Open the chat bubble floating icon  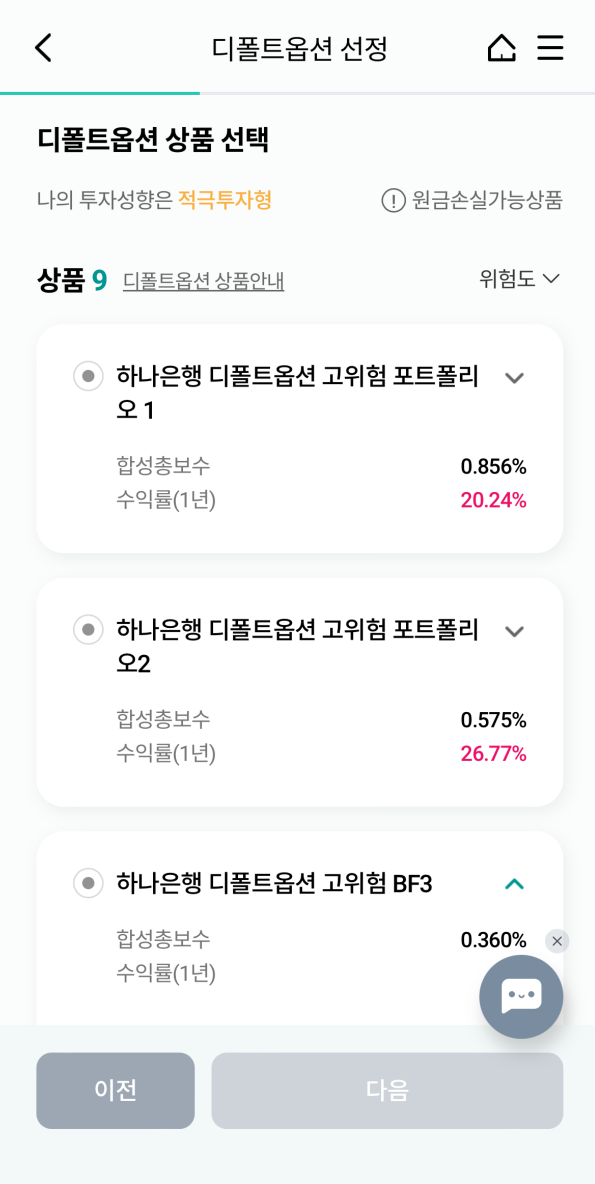(x=521, y=996)
